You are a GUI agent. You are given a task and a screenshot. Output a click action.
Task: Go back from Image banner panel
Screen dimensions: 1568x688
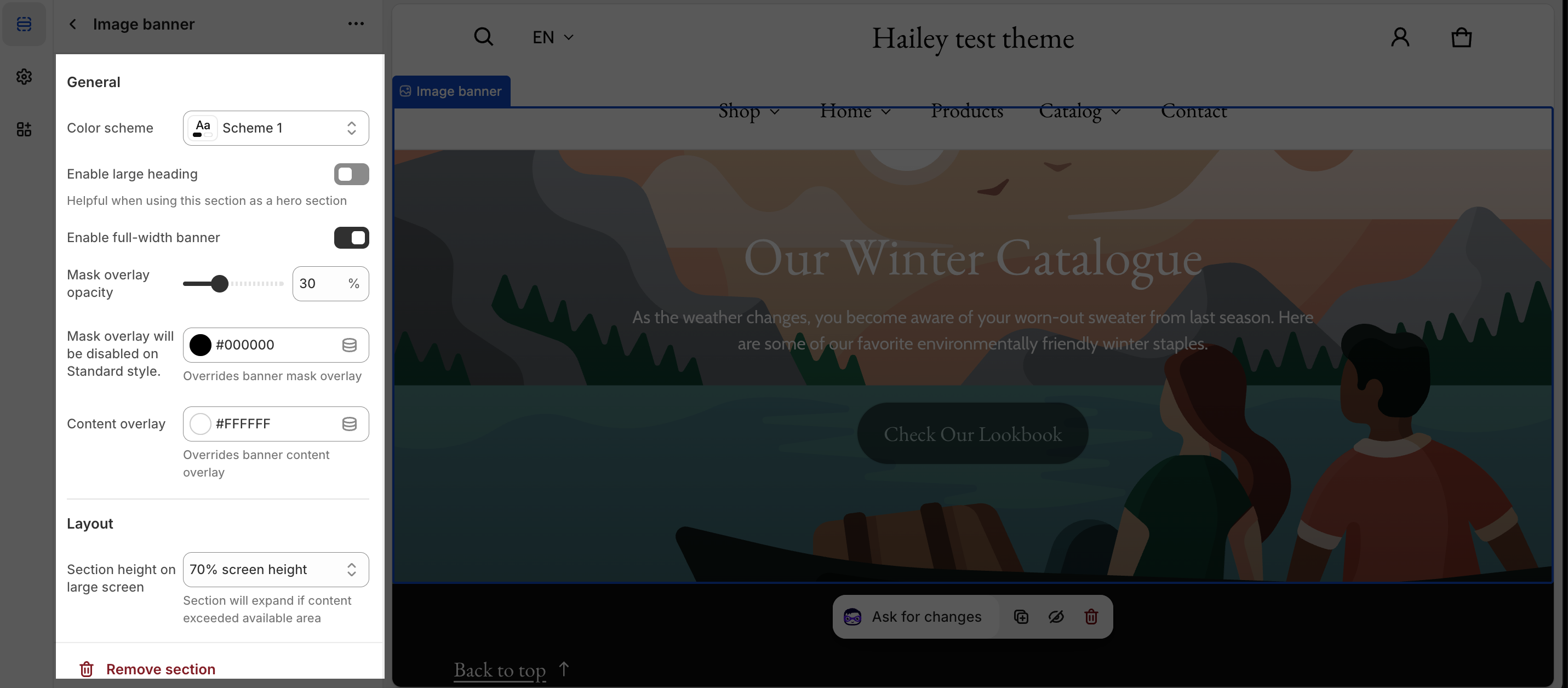(73, 24)
